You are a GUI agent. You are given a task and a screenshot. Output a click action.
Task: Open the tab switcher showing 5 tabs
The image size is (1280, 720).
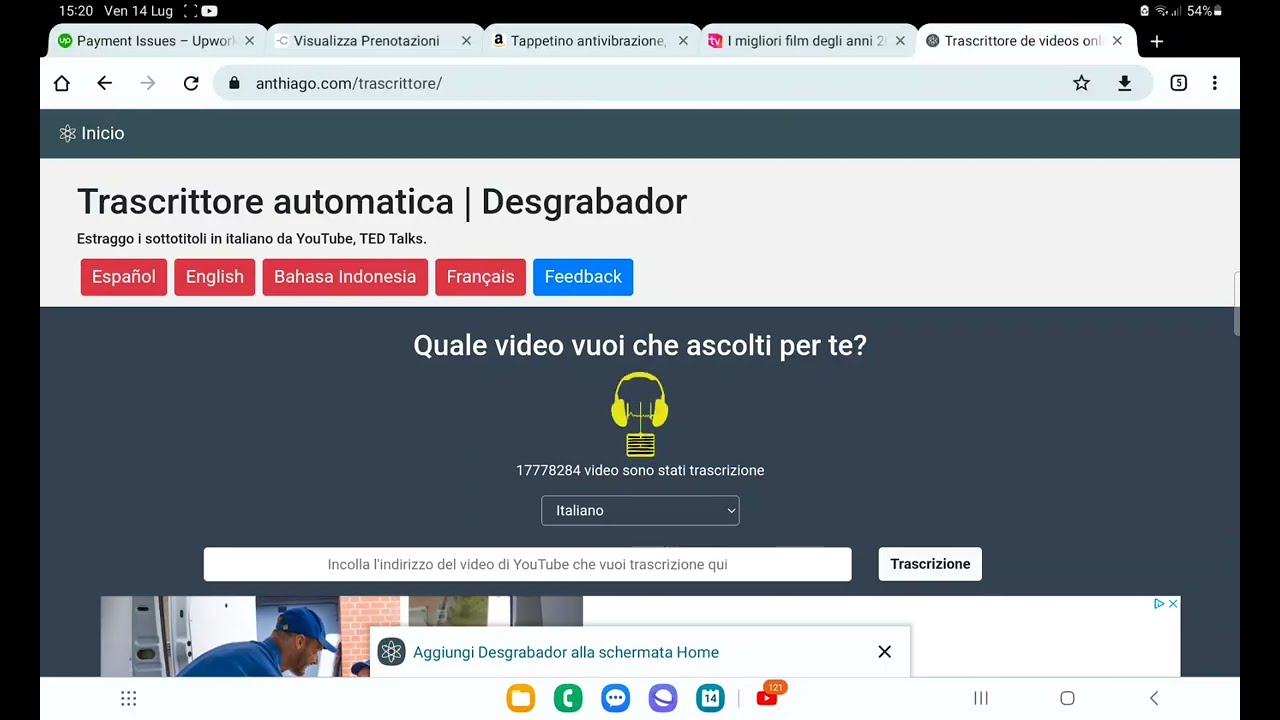pos(1179,83)
